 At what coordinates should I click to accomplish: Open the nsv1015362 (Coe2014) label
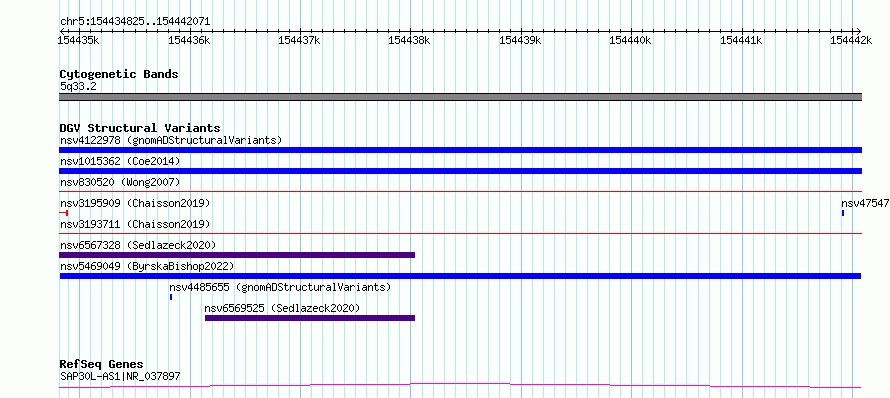tap(120, 161)
